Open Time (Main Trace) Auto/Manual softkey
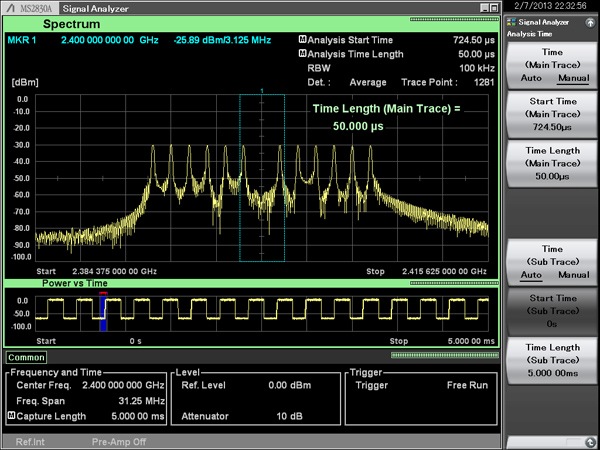 (552, 65)
